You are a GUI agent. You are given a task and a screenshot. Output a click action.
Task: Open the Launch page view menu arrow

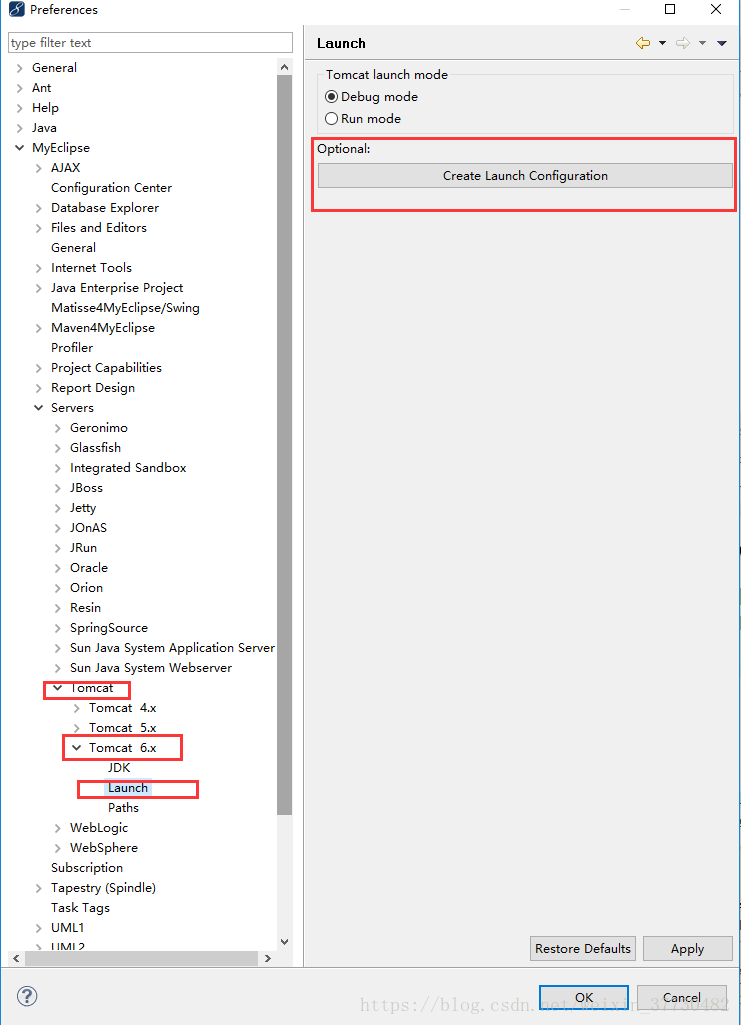pyautogui.click(x=722, y=43)
